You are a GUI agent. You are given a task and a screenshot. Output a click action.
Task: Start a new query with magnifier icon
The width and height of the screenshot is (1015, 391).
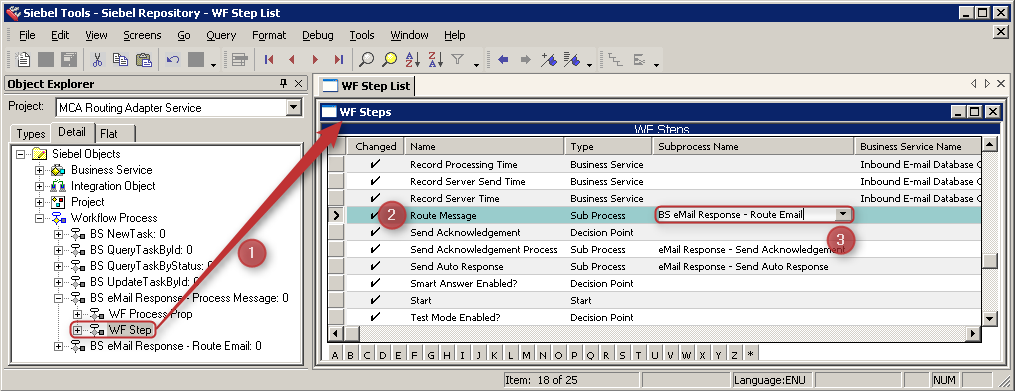[366, 60]
